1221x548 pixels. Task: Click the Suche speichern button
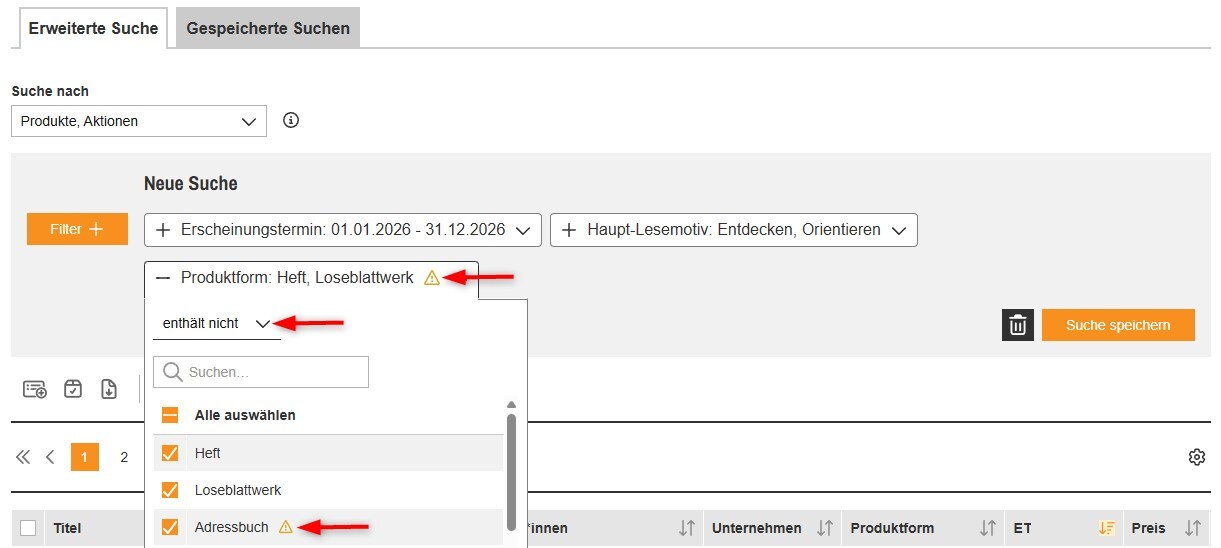click(x=1117, y=325)
